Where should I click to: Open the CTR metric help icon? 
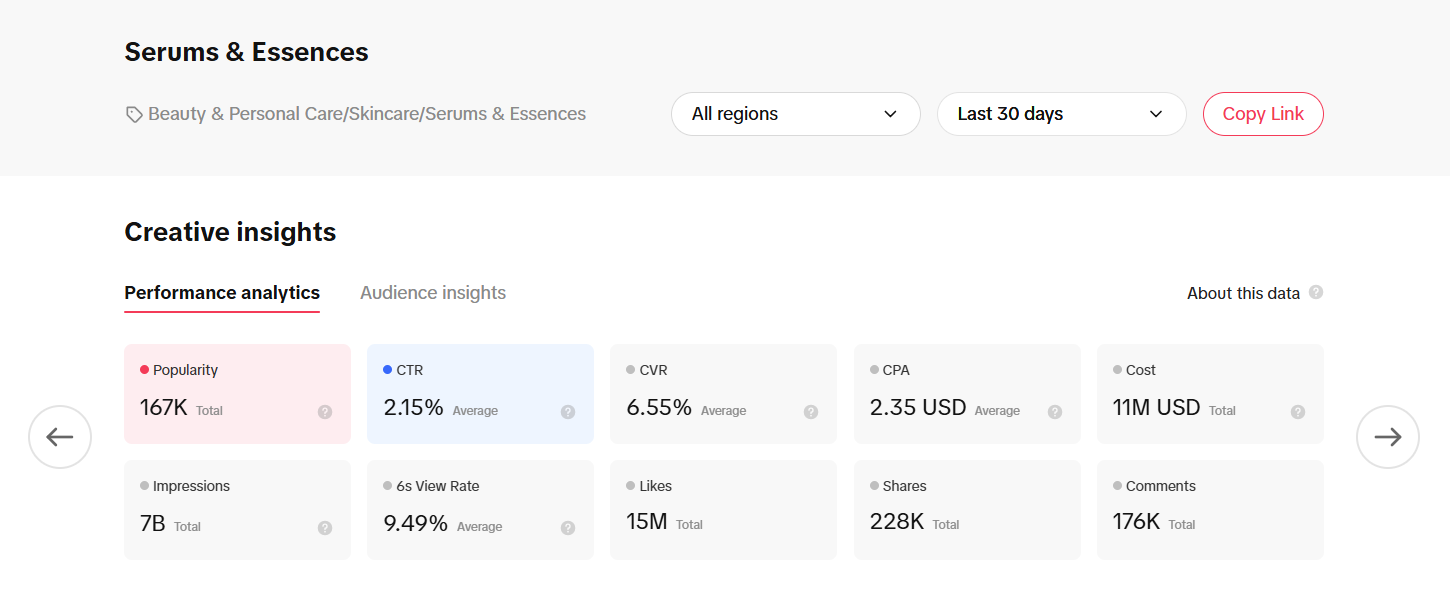[x=567, y=411]
